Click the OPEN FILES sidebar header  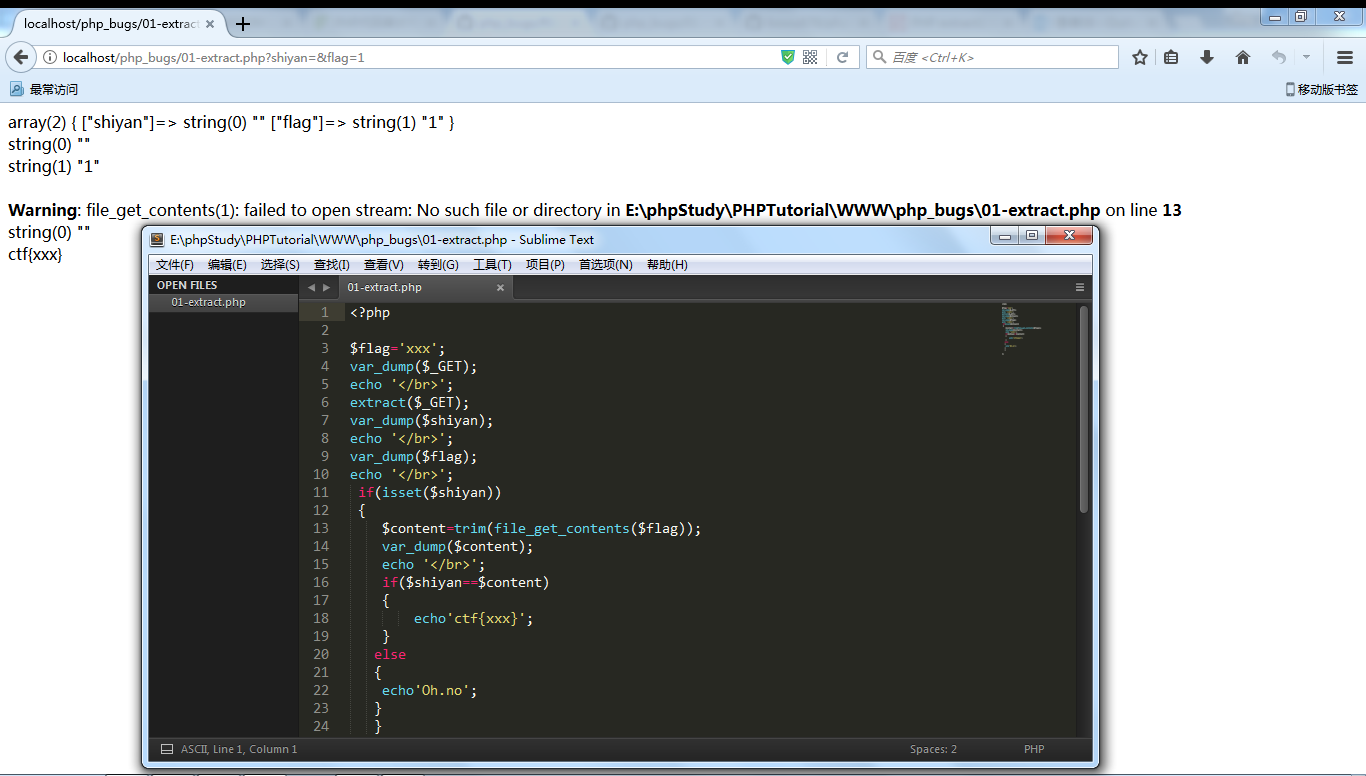coord(187,285)
